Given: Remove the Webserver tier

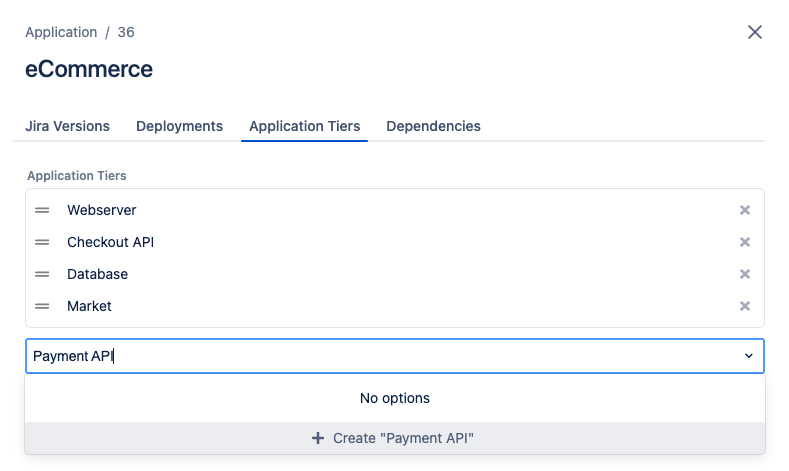Looking at the screenshot, I should (x=745, y=210).
